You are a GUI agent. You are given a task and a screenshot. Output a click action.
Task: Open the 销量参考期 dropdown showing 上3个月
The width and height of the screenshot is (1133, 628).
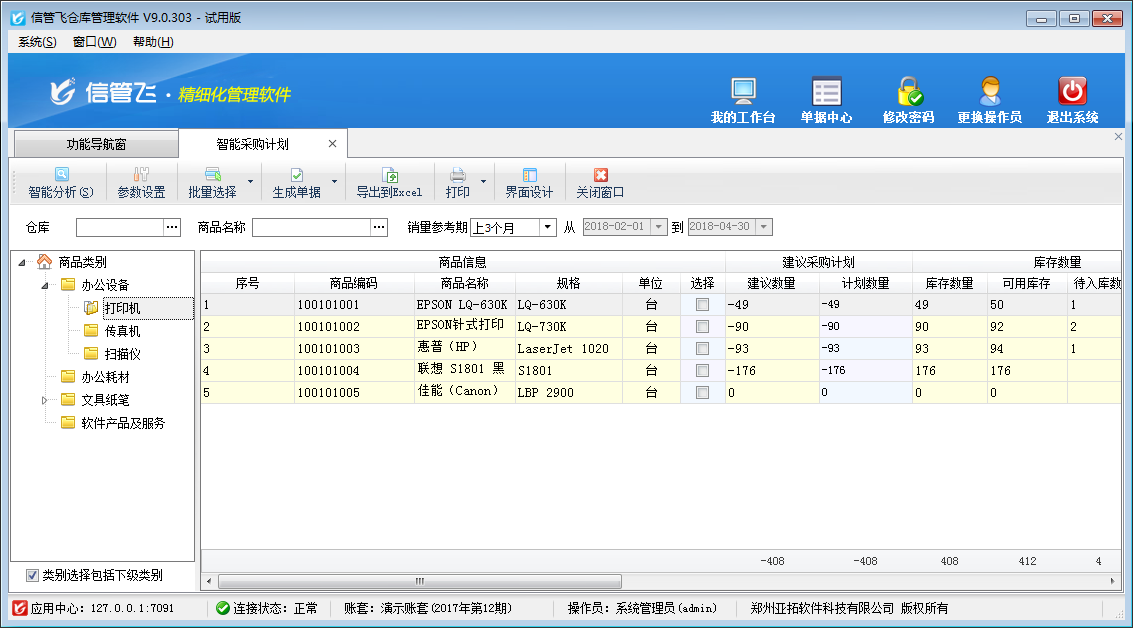[546, 227]
